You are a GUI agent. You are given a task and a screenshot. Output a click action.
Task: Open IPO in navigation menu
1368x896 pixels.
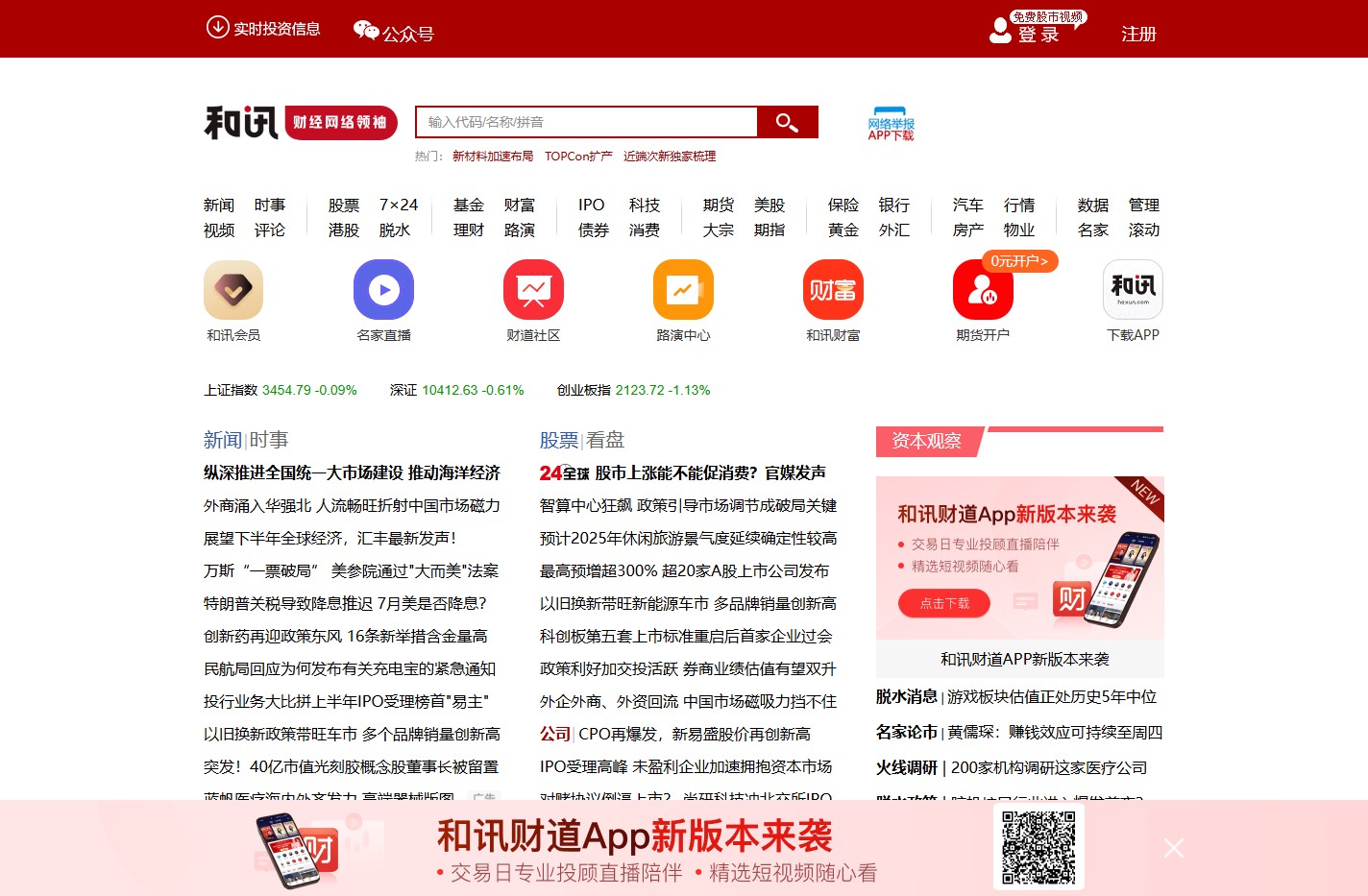click(592, 206)
